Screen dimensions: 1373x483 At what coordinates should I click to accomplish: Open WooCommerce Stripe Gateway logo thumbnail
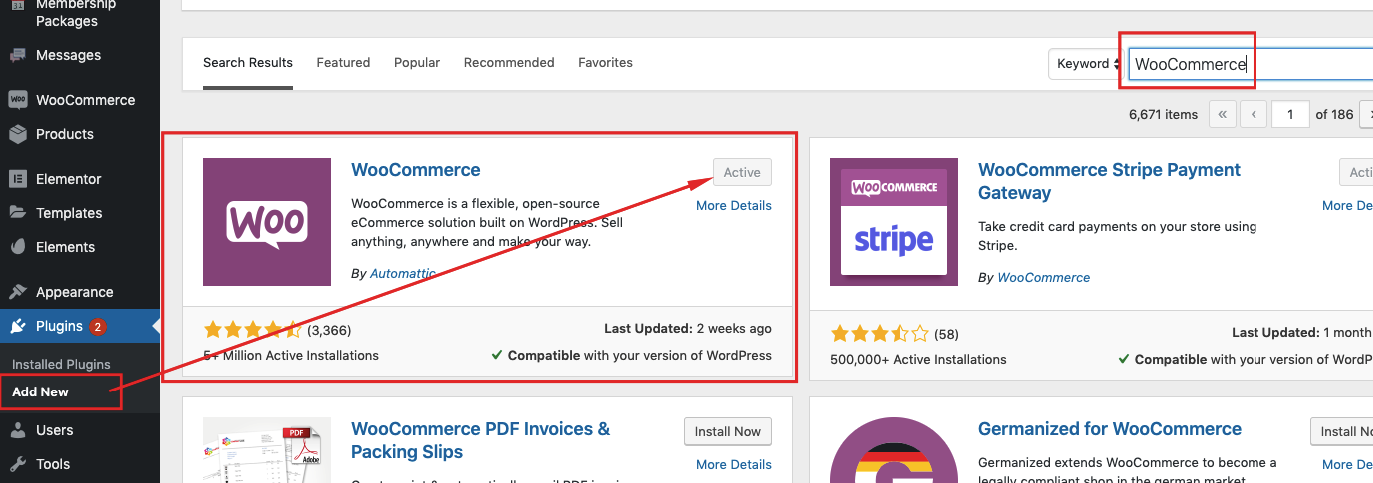tap(894, 222)
